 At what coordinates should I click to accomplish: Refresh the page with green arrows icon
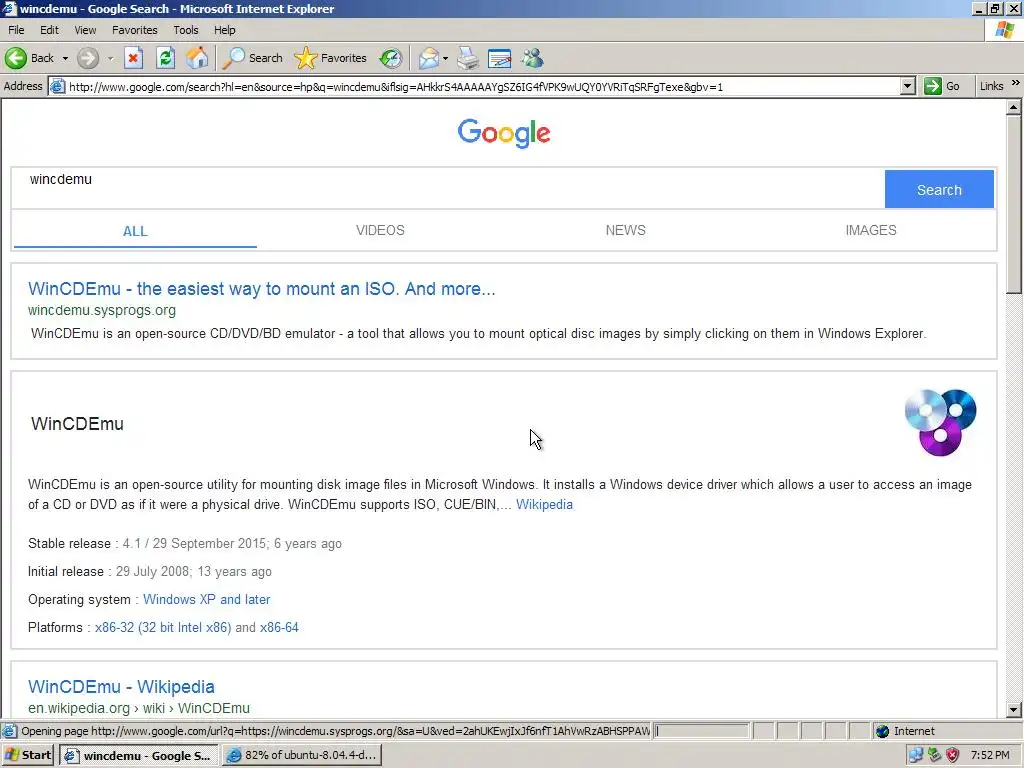click(165, 58)
